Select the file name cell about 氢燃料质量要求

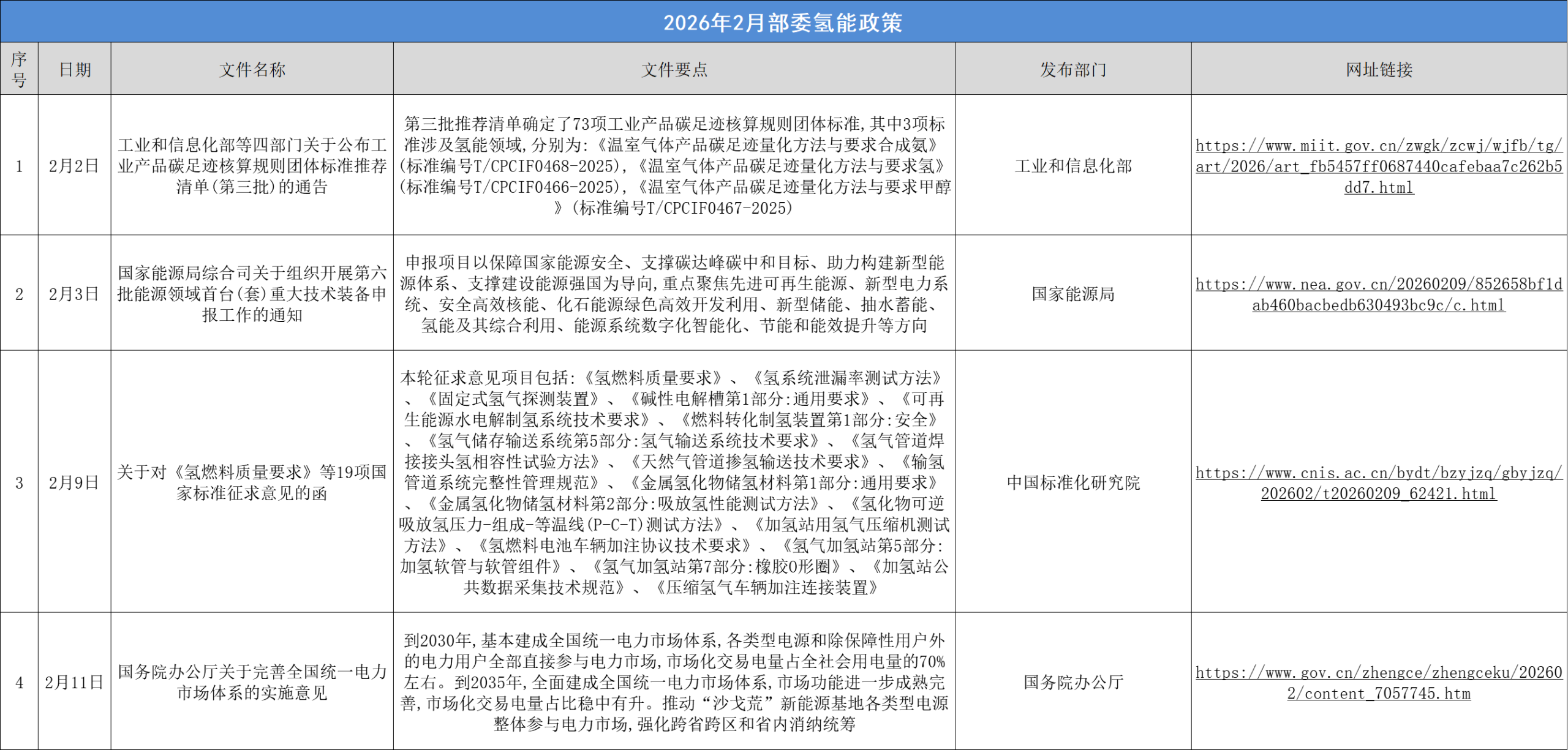(252, 482)
